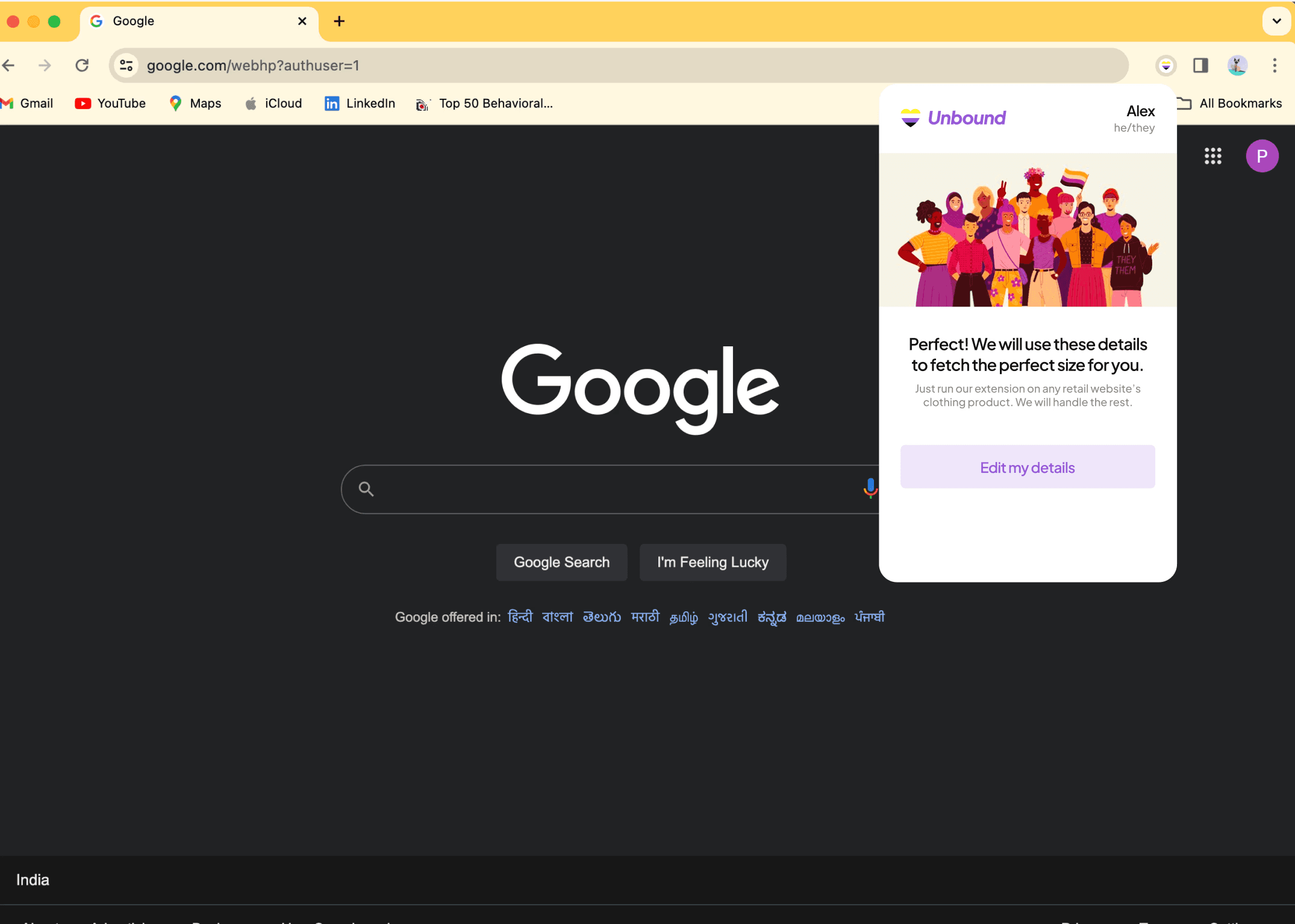Reload the current page
The width and height of the screenshot is (1295, 924).
tap(83, 65)
